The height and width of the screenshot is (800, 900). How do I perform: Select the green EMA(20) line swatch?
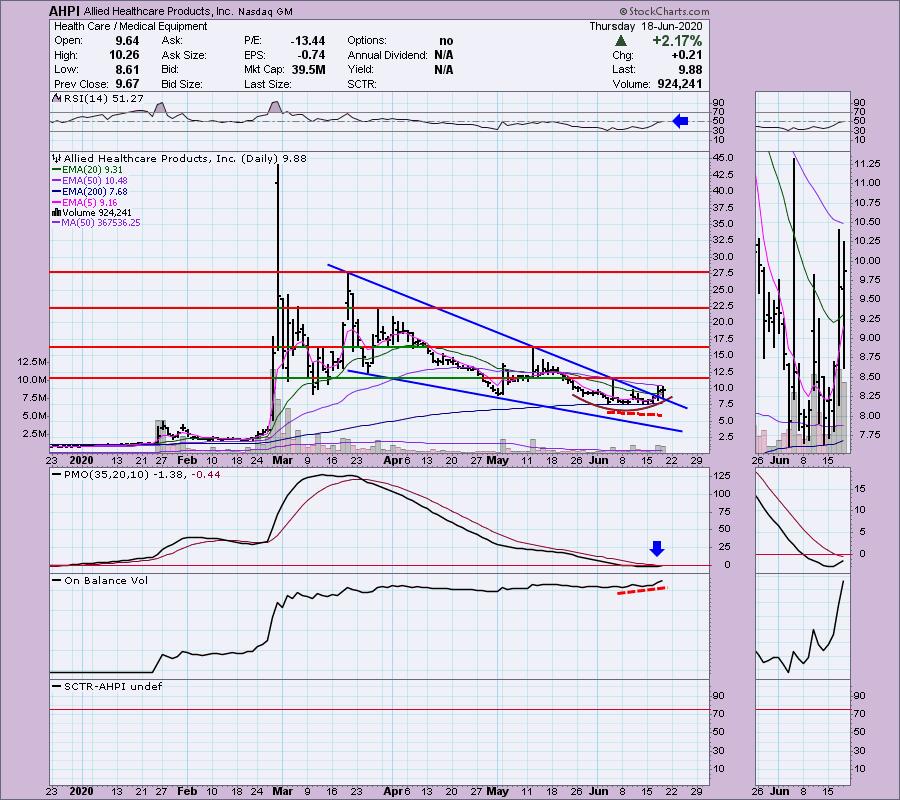(x=56, y=170)
